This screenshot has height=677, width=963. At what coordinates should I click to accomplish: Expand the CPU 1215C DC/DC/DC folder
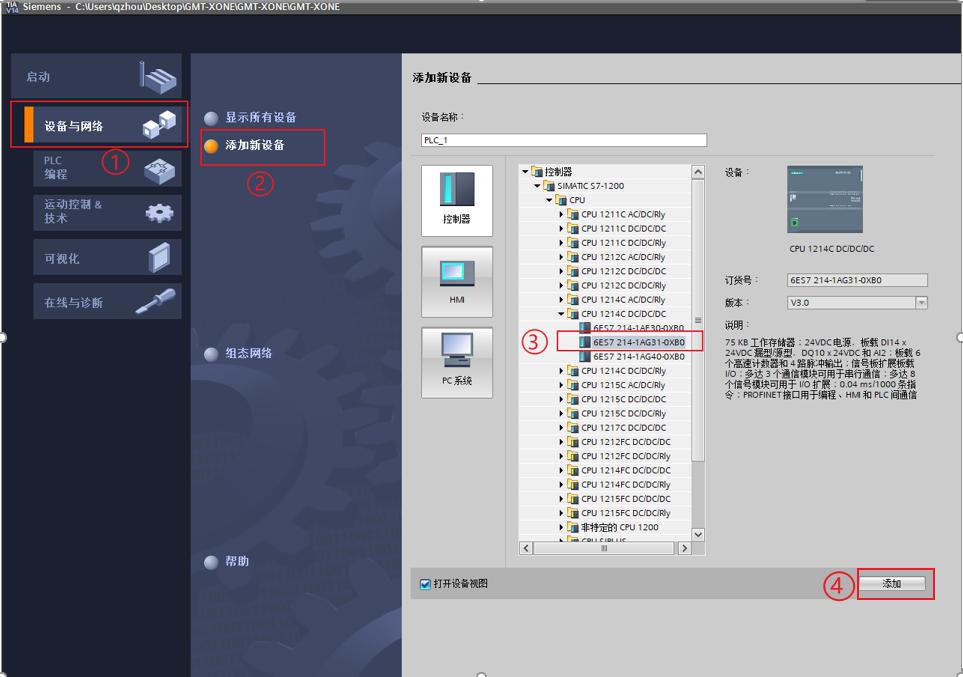point(562,399)
